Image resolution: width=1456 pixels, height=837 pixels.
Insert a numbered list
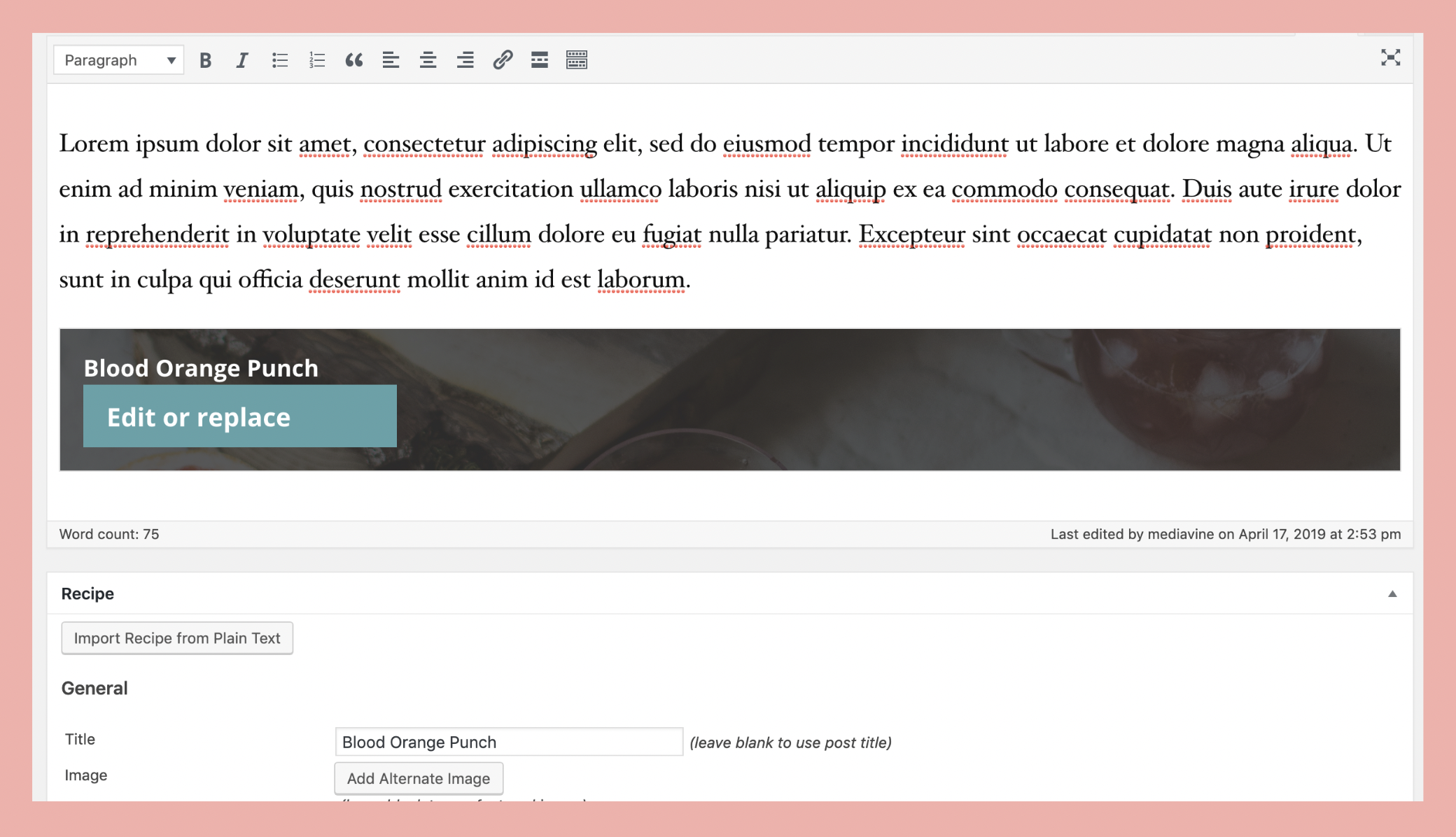coord(317,60)
